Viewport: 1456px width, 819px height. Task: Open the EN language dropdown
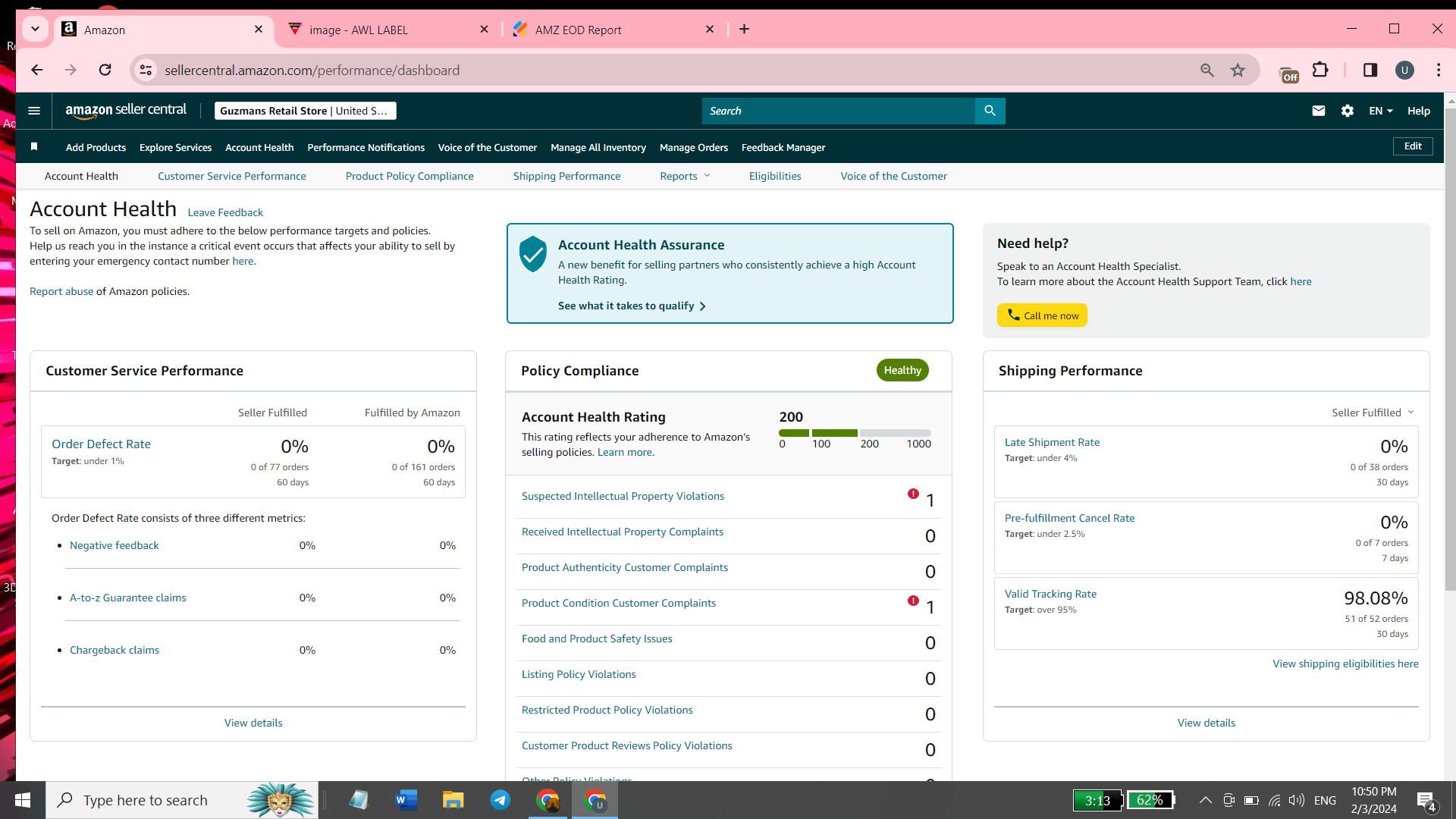[1381, 111]
